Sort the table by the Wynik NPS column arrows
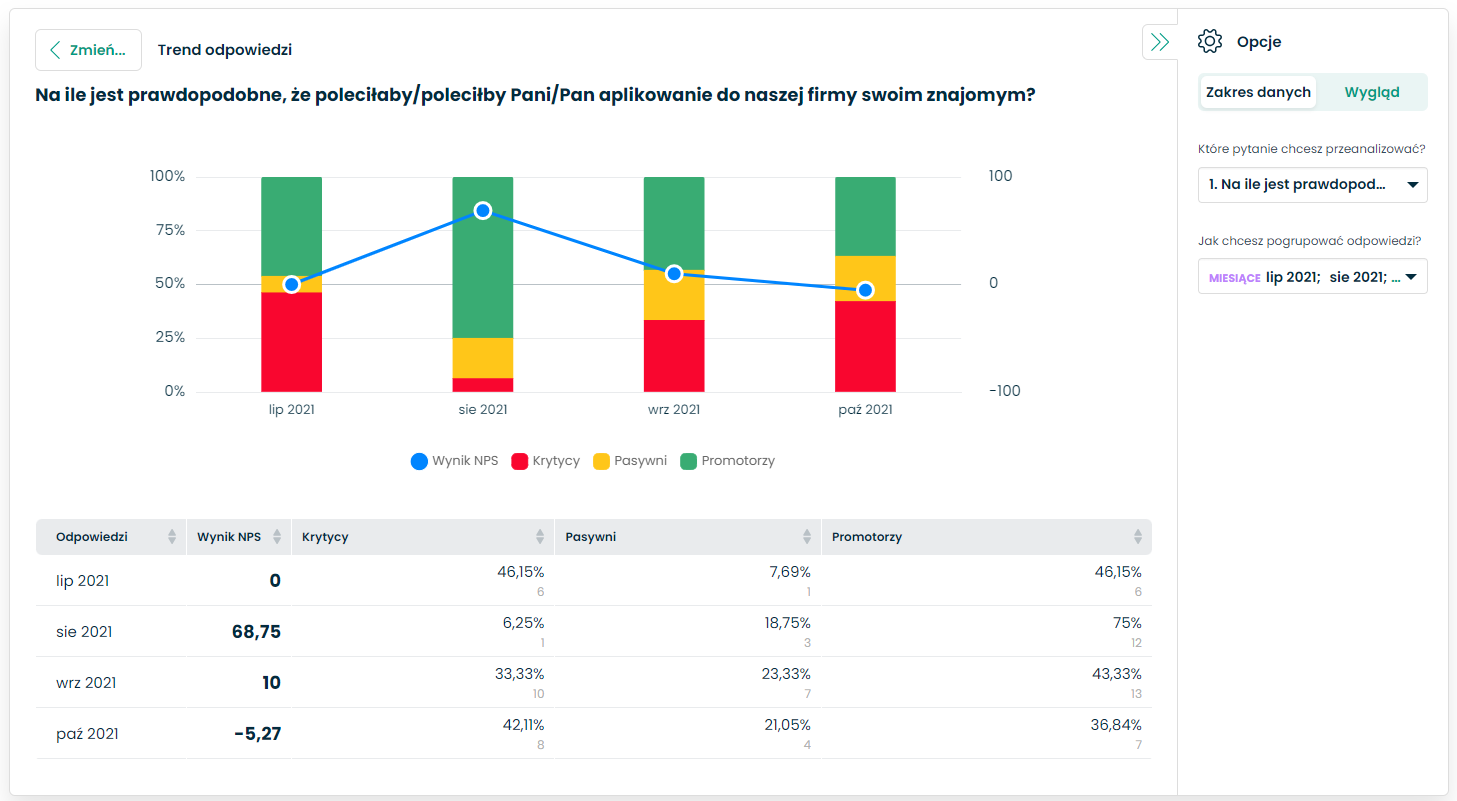 click(x=277, y=537)
